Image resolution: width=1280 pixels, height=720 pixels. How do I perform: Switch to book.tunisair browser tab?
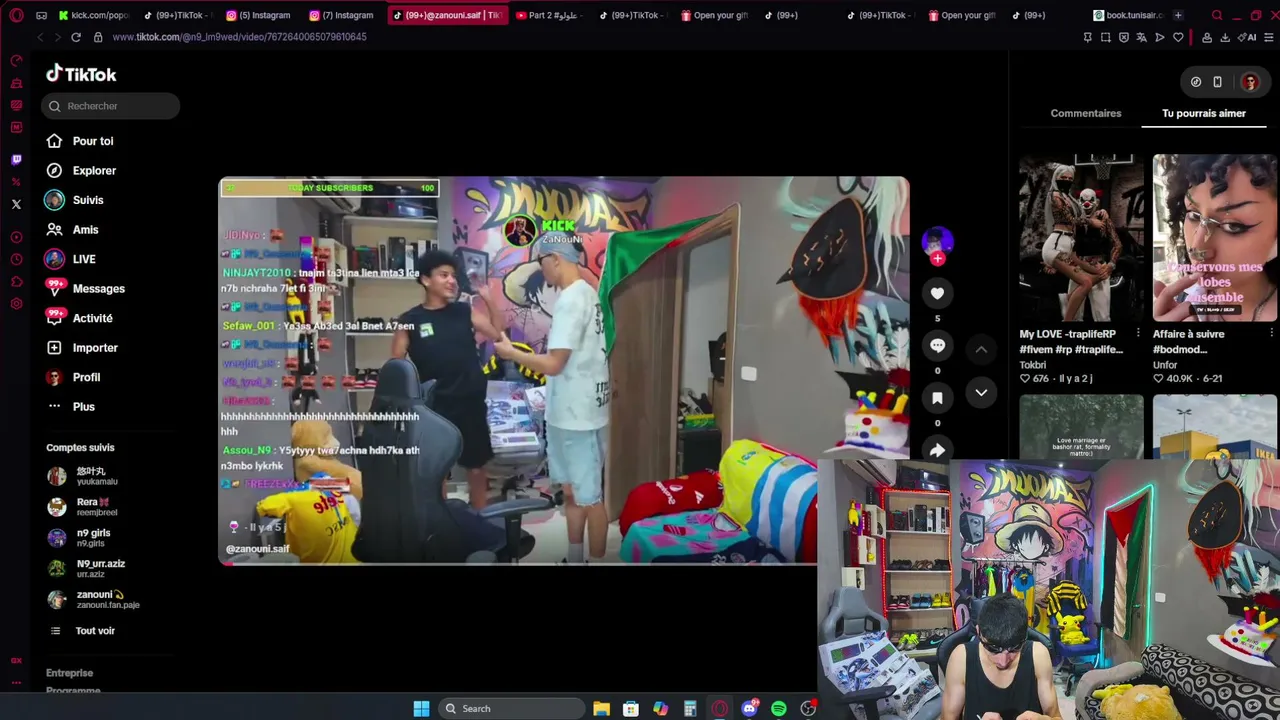tap(1128, 15)
